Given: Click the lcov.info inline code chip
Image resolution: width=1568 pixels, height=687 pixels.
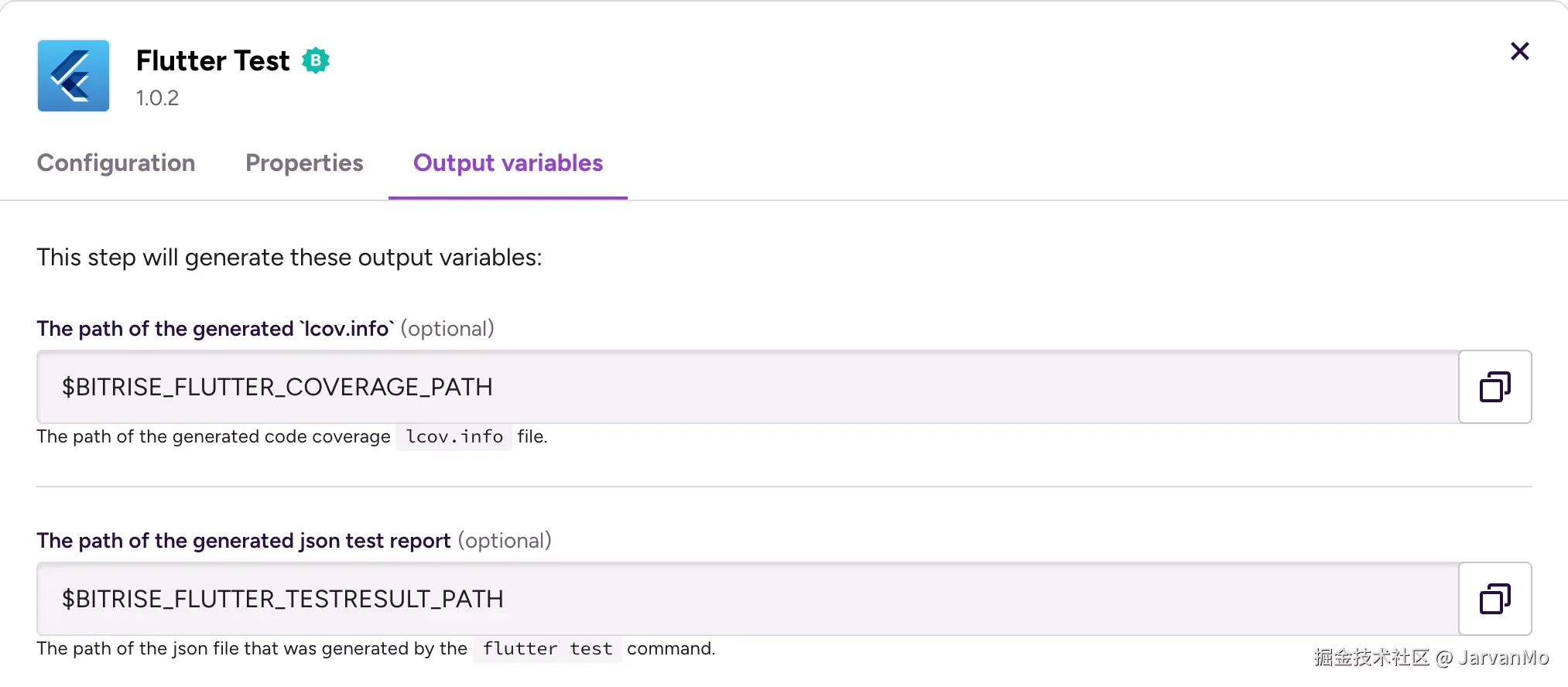Looking at the screenshot, I should (x=454, y=437).
